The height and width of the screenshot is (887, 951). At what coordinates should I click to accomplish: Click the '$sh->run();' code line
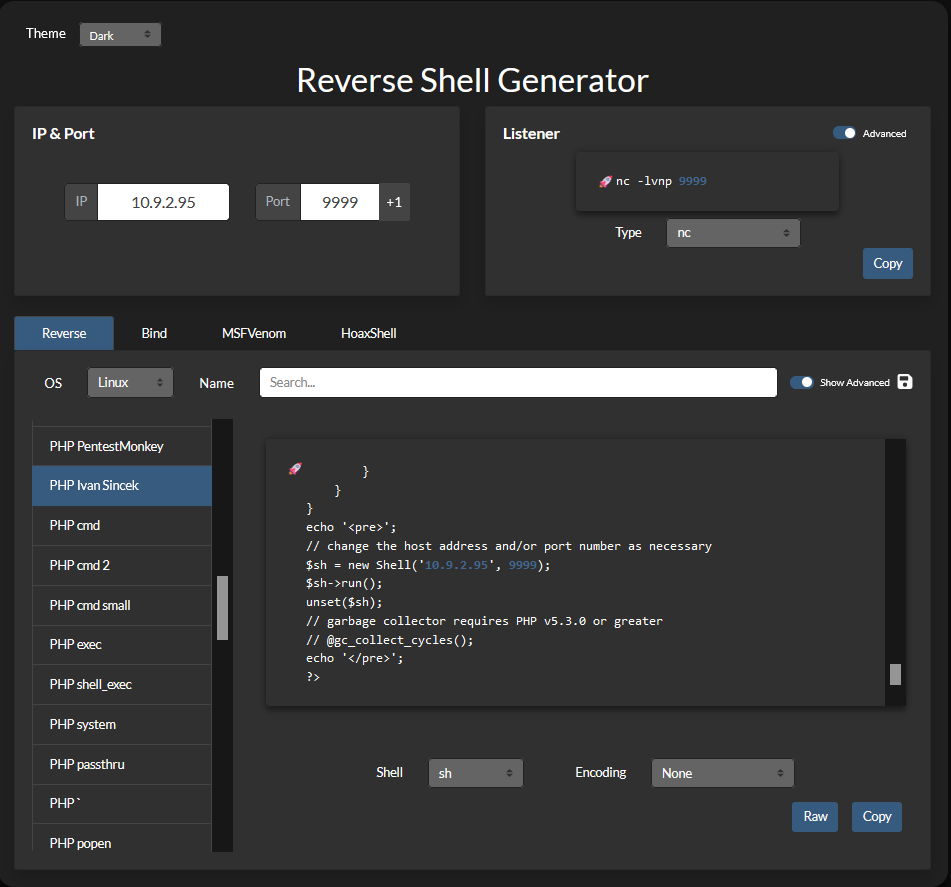pos(344,583)
